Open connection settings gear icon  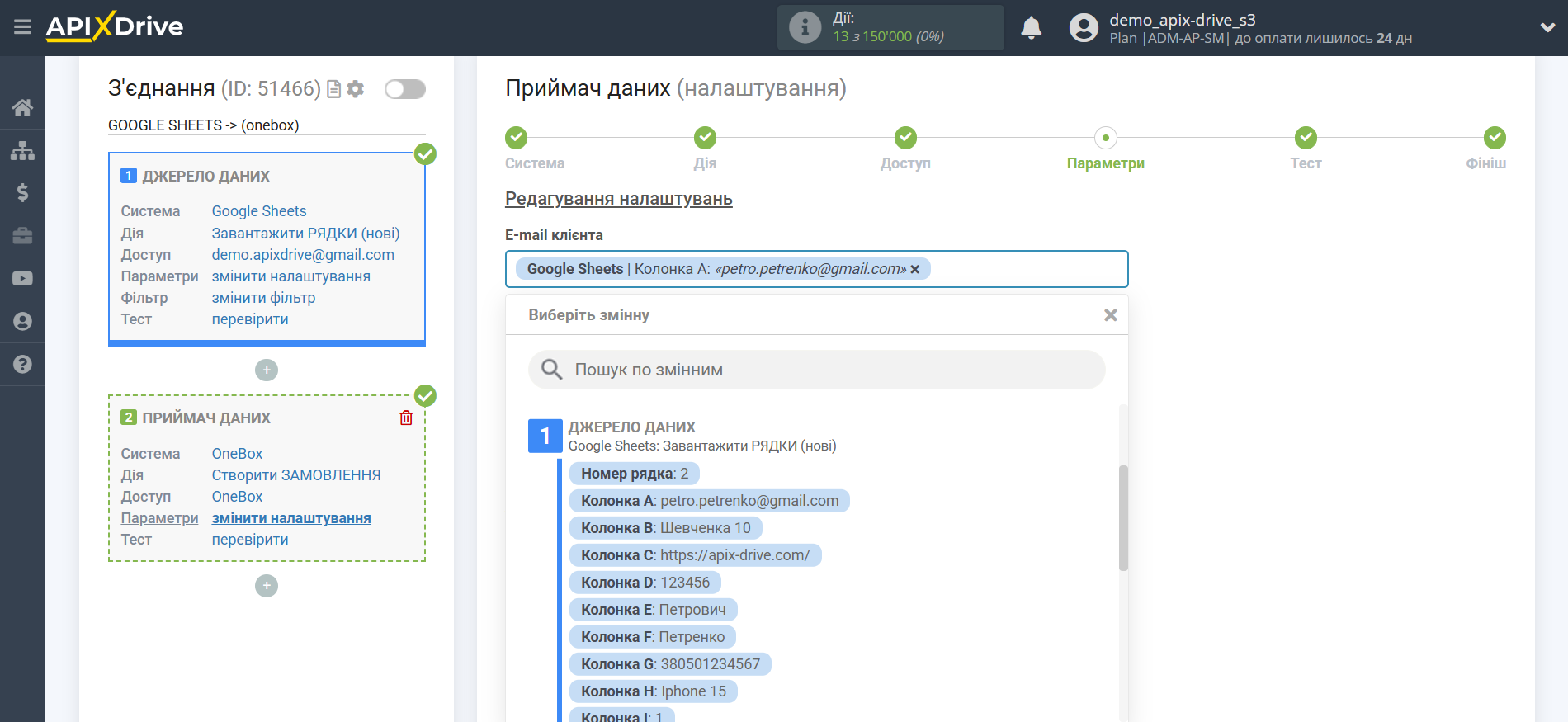pyautogui.click(x=356, y=89)
